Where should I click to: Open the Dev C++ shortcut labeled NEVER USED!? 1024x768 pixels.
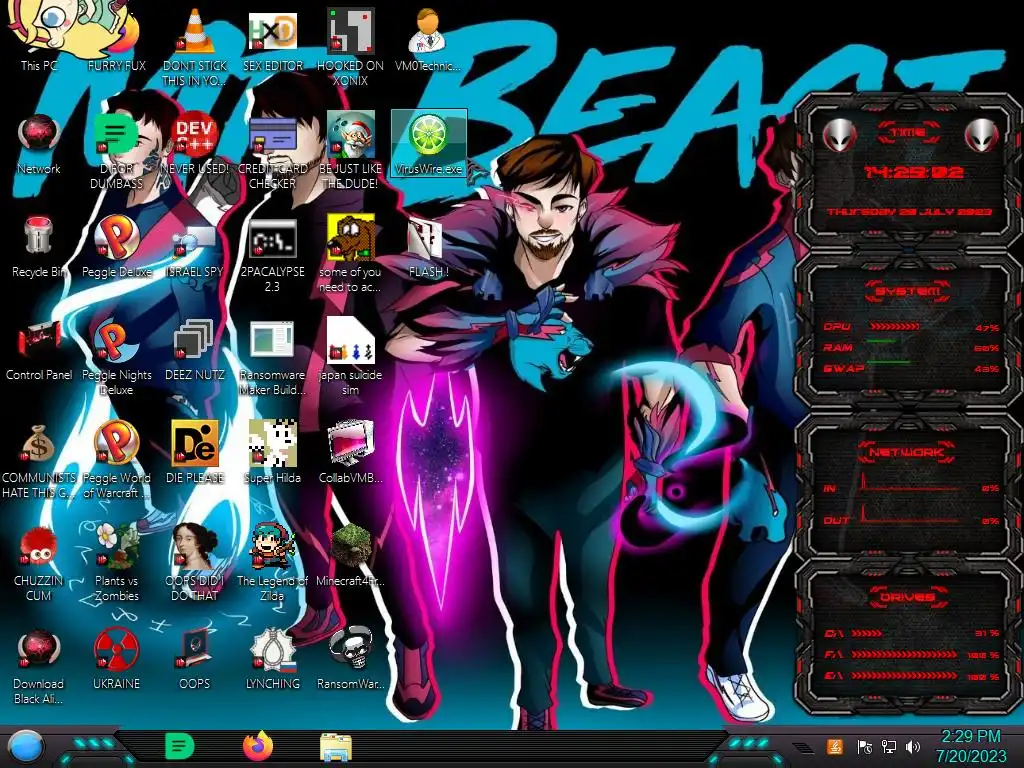coord(195,144)
